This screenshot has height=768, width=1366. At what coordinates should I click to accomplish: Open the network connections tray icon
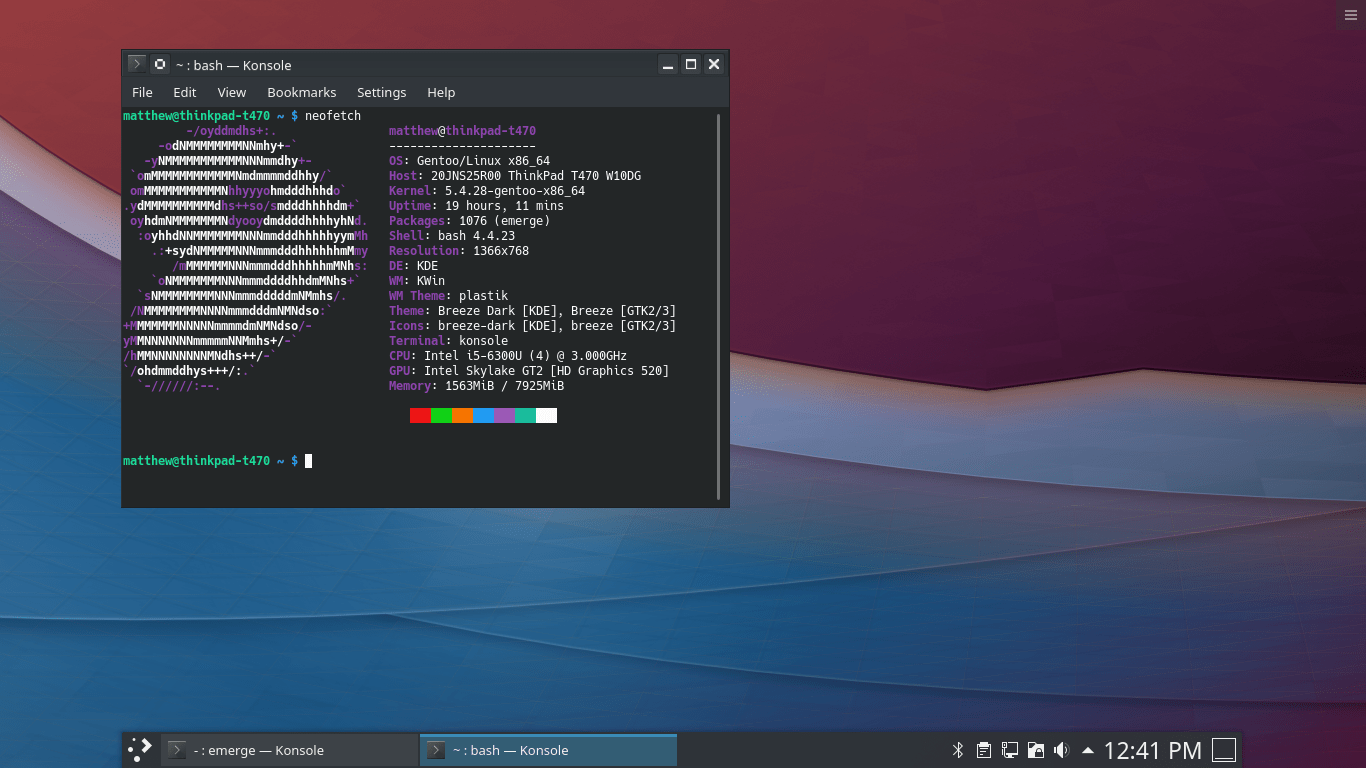(1010, 750)
